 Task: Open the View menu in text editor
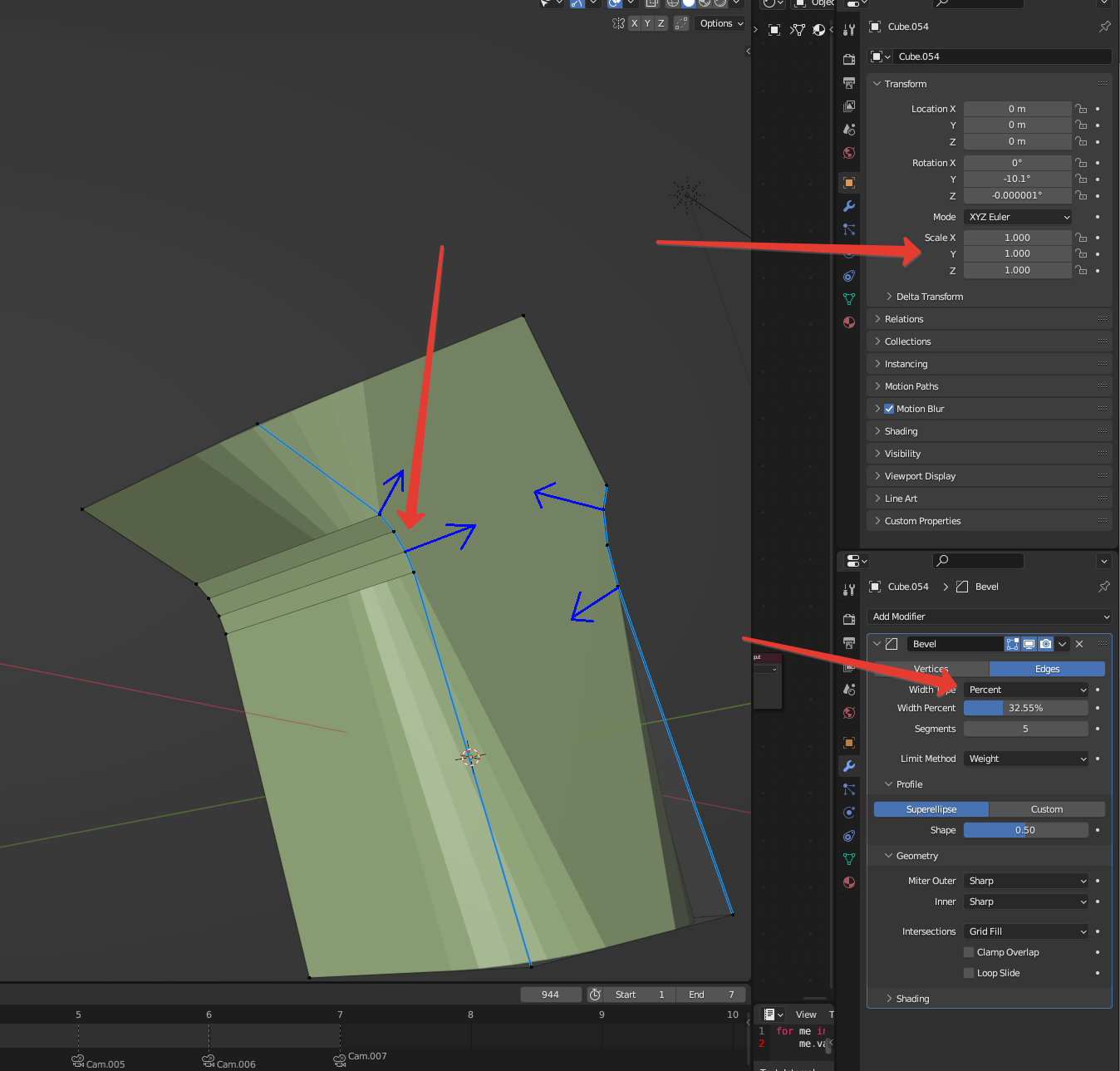point(806,1015)
